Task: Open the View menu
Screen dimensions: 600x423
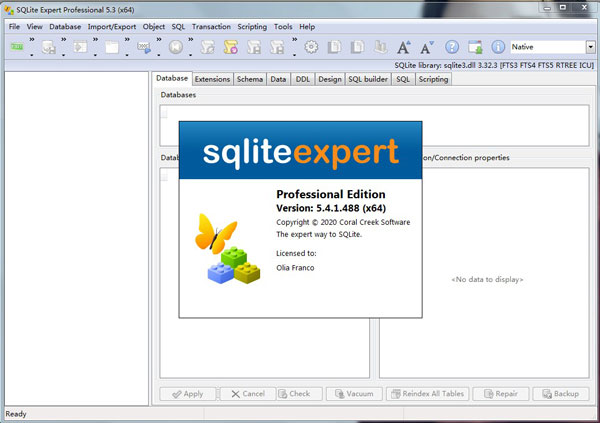Action: coord(34,27)
